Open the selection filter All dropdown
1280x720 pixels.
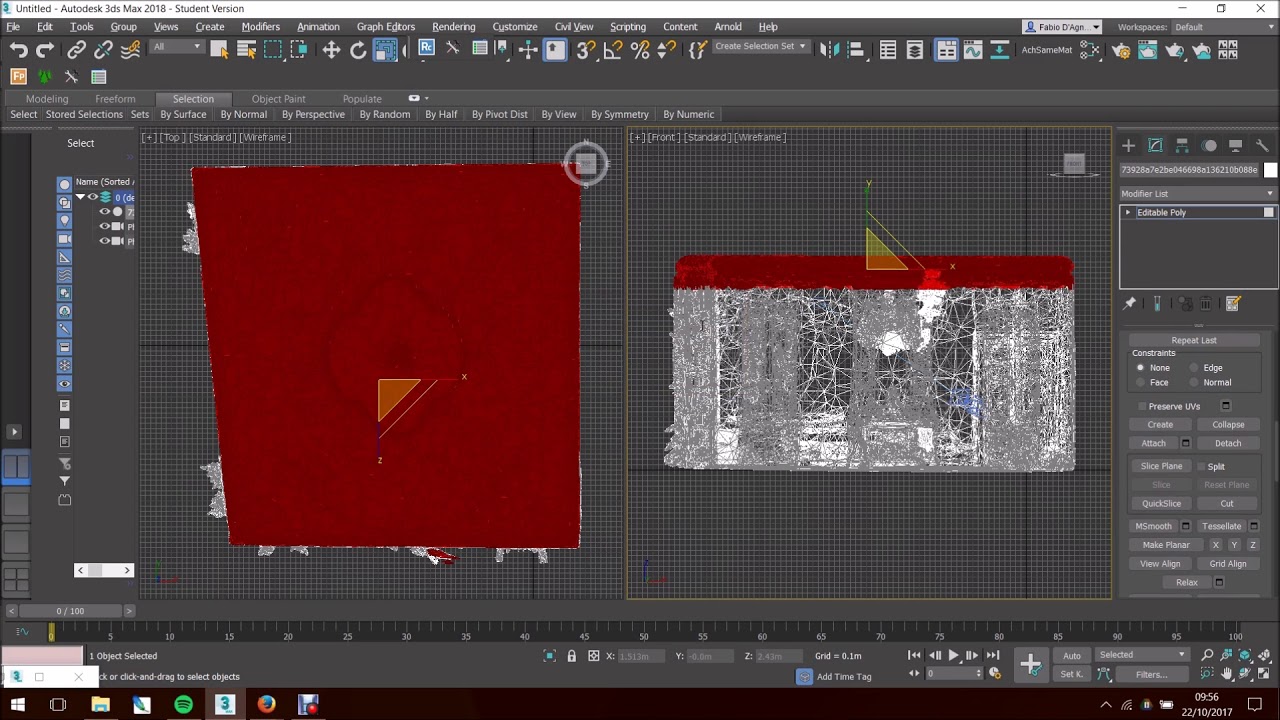[x=176, y=47]
